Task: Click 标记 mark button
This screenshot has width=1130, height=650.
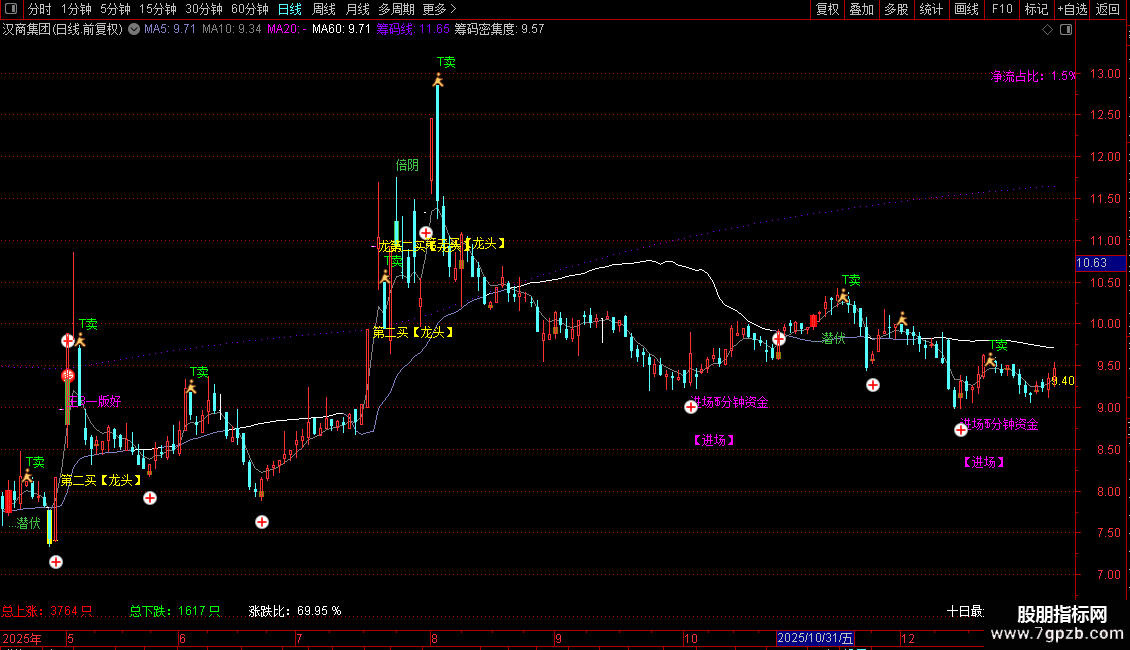Action: [1036, 9]
